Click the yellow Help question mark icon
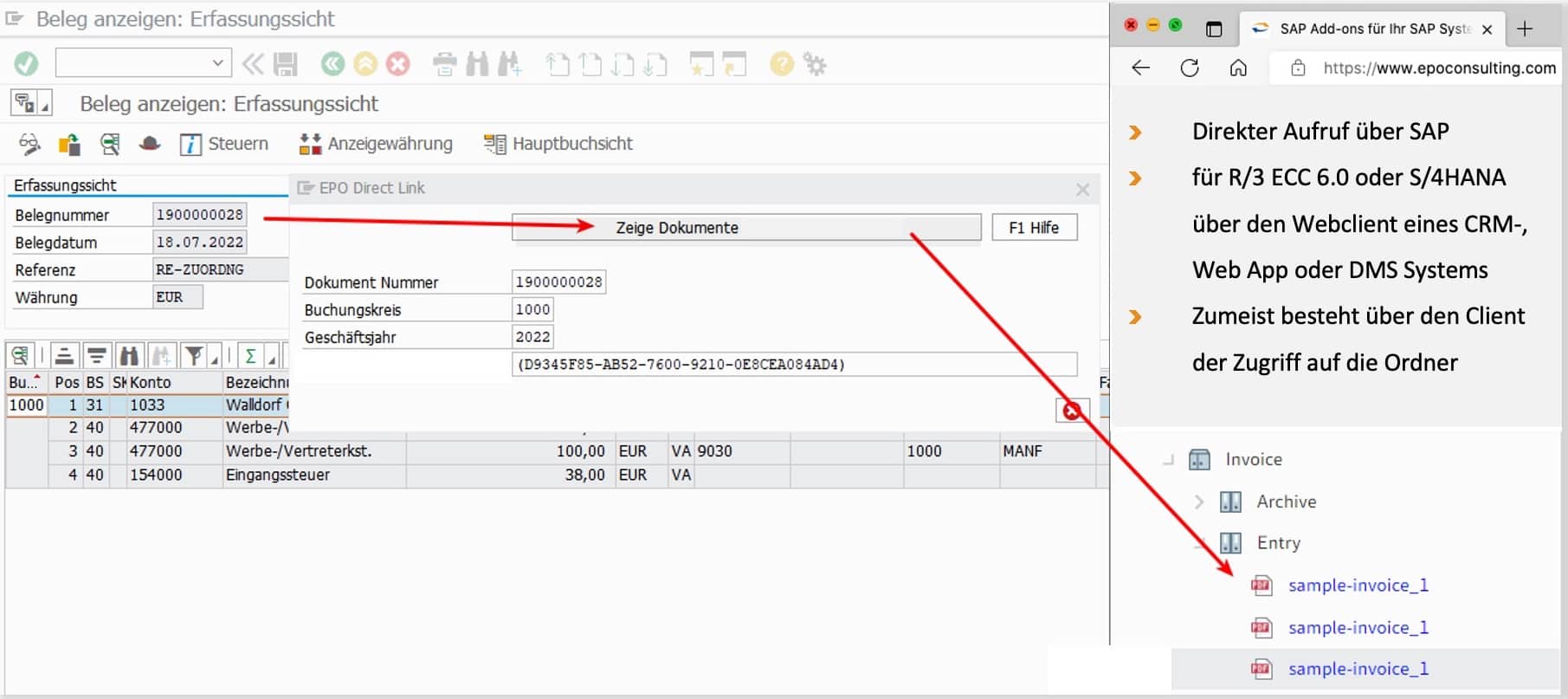Image resolution: width=1568 pixels, height=699 pixels. coord(781,64)
